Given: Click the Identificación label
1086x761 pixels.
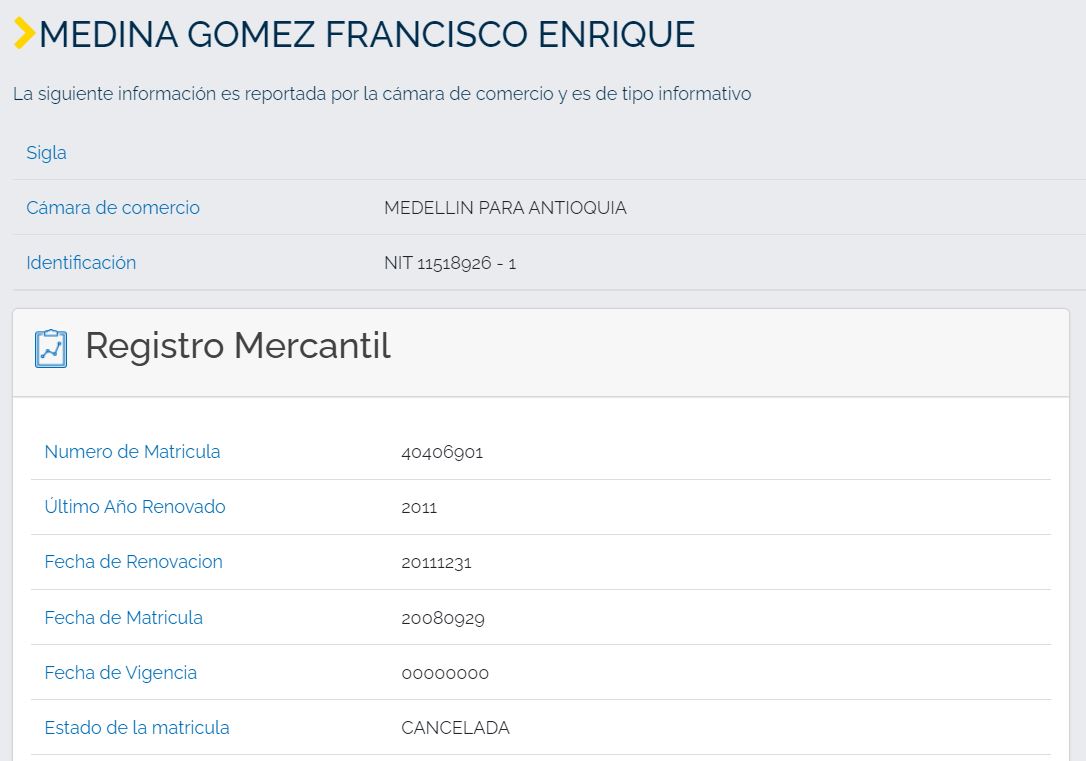Looking at the screenshot, I should coord(81,263).
